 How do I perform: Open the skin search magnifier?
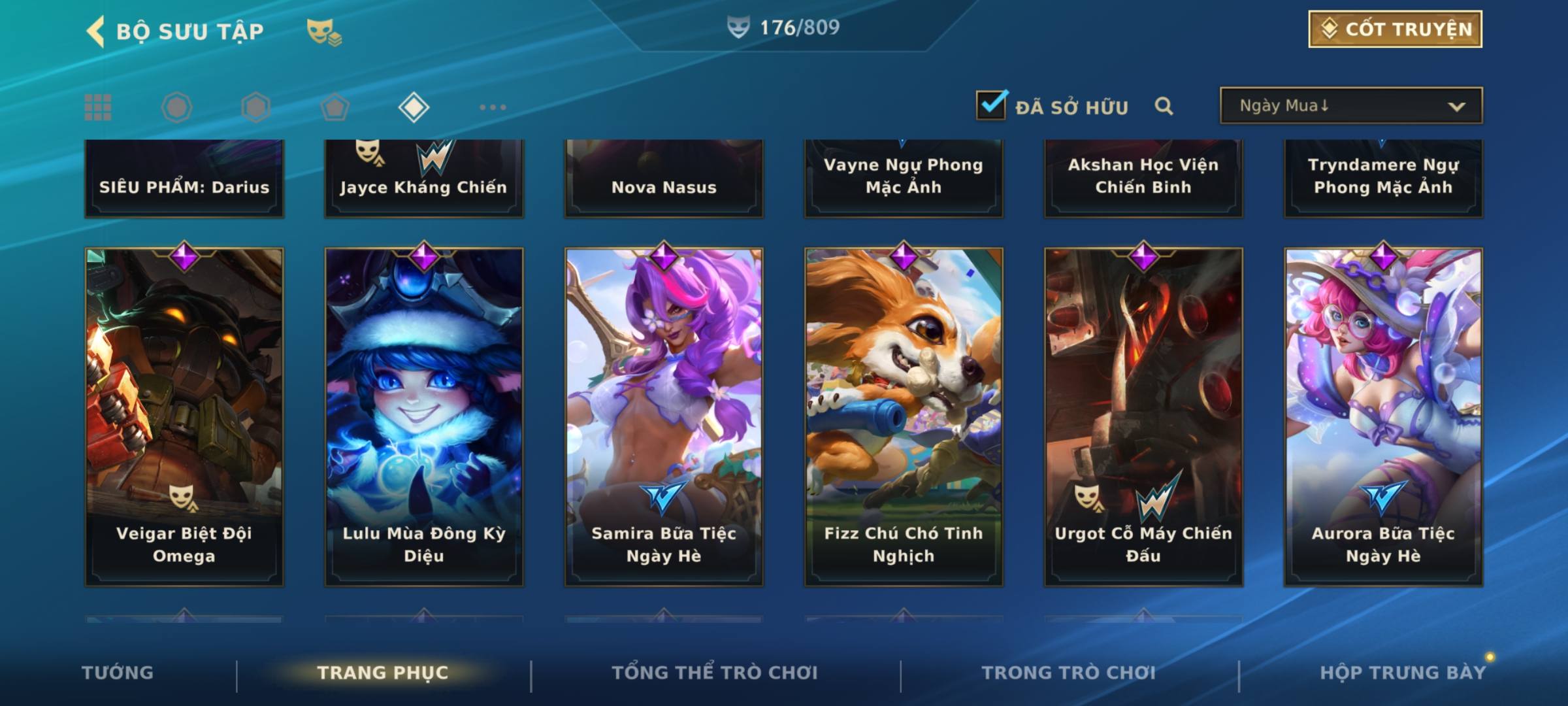(1164, 106)
